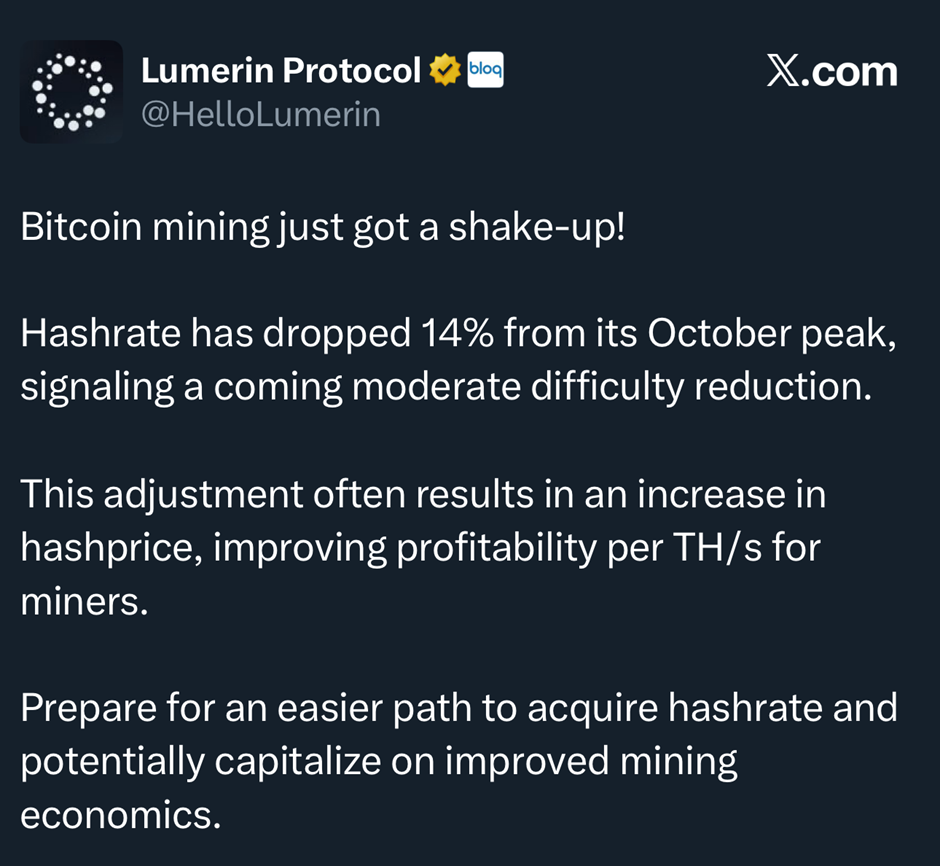Click the "Bitcoin mining just got a shake-up!" line
The image size is (940, 866).
coord(323,228)
